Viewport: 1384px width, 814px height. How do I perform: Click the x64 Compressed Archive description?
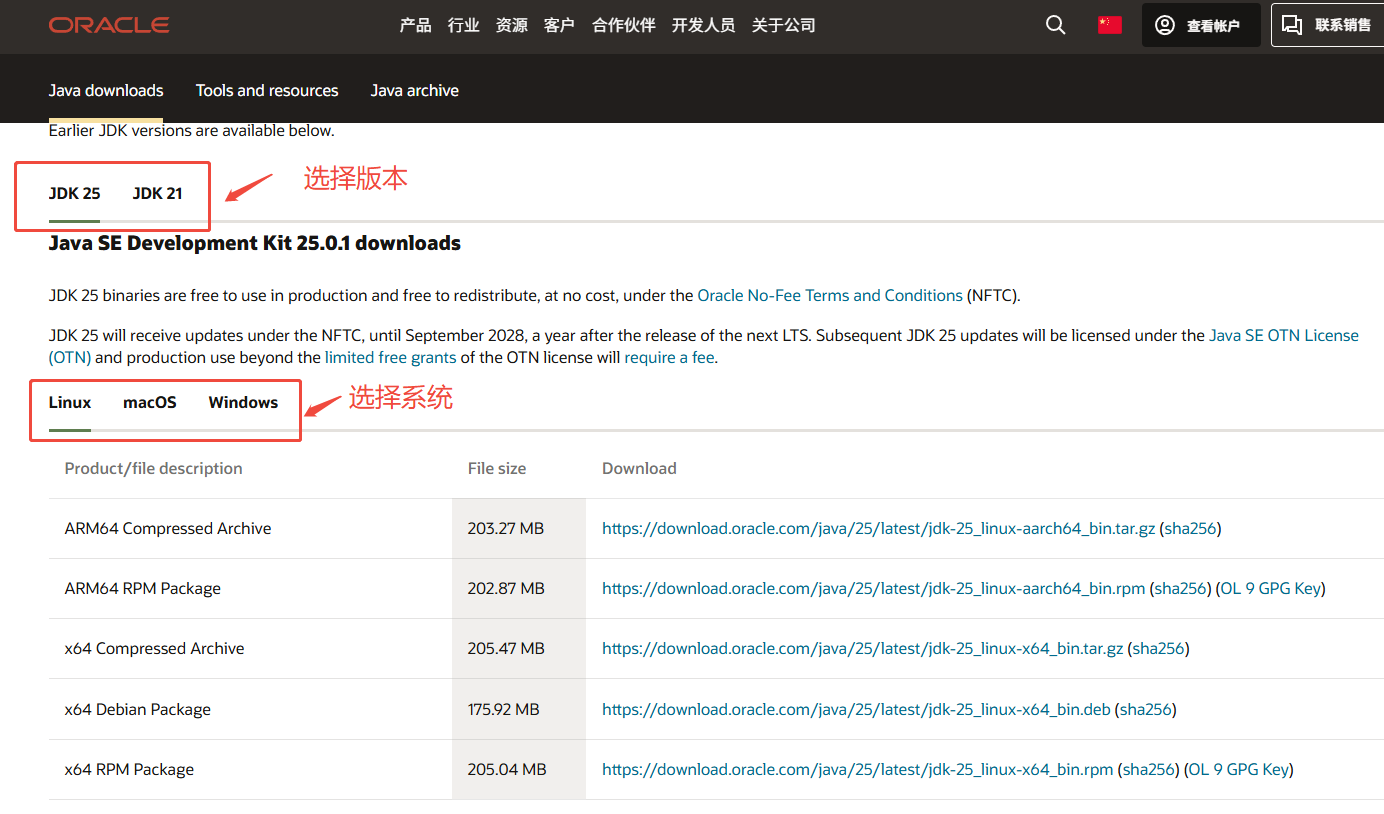click(x=155, y=648)
